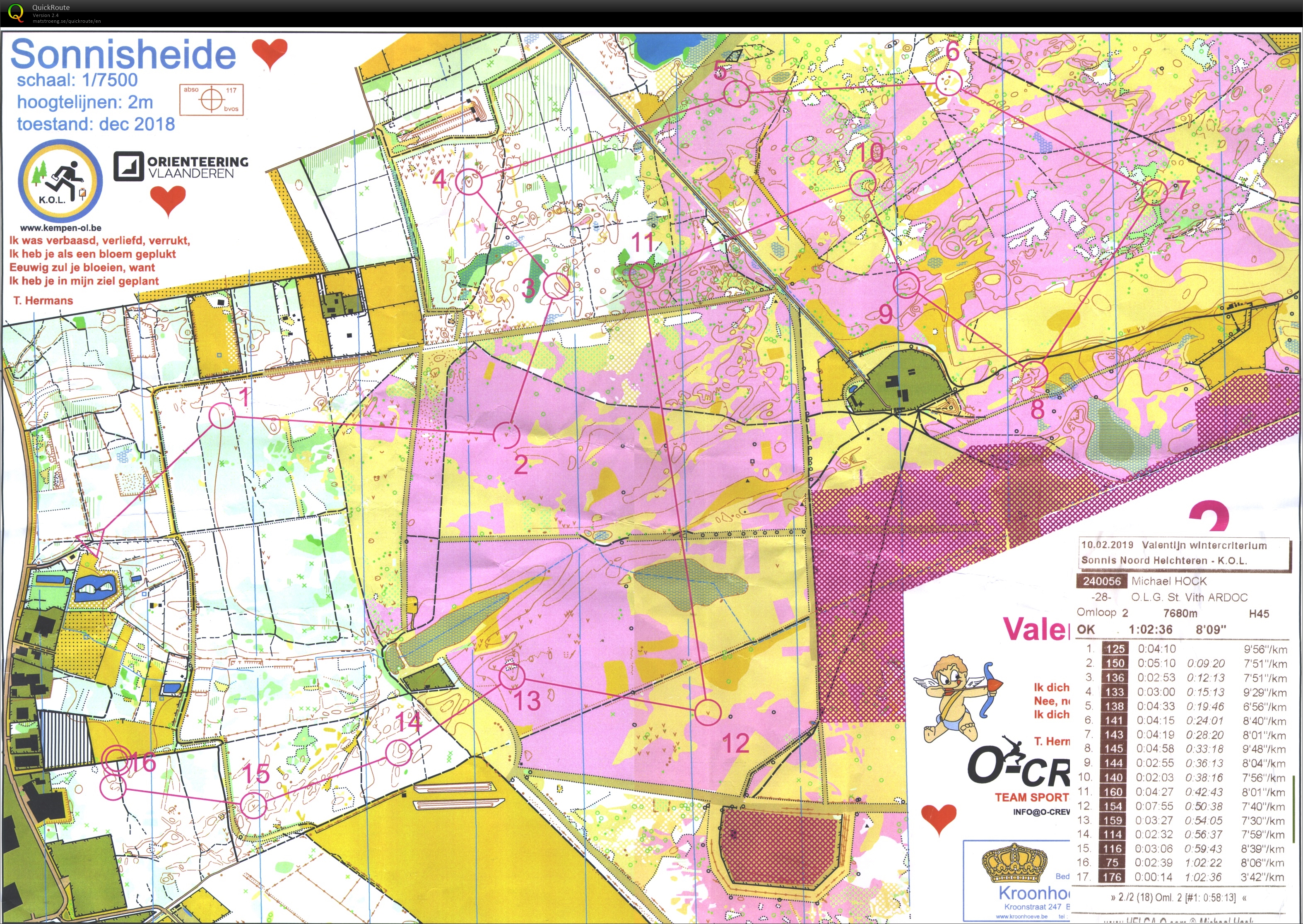Screen dimensions: 1303x924
Task: Click split row with control code 116
Action: (1182, 849)
